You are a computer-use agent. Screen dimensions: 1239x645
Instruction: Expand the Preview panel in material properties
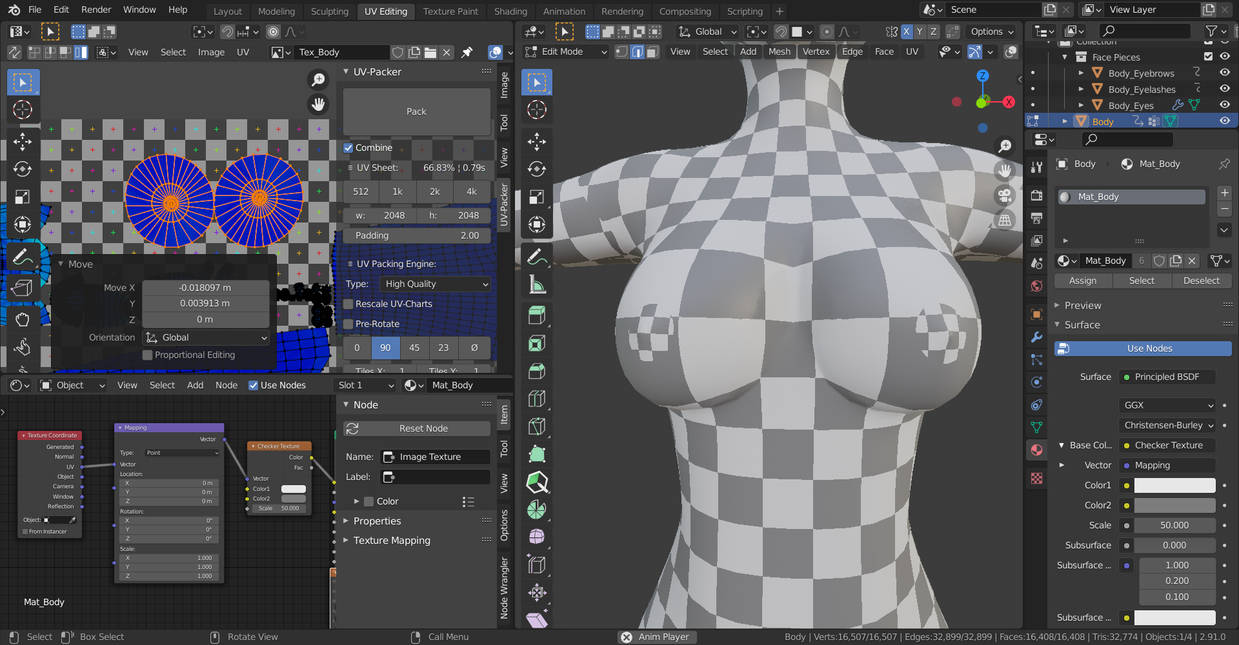tap(1082, 305)
